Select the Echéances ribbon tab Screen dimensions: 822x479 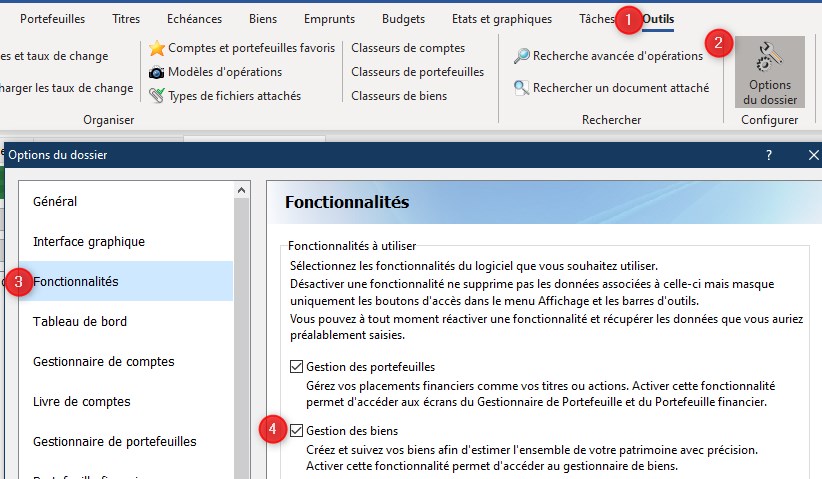point(194,19)
